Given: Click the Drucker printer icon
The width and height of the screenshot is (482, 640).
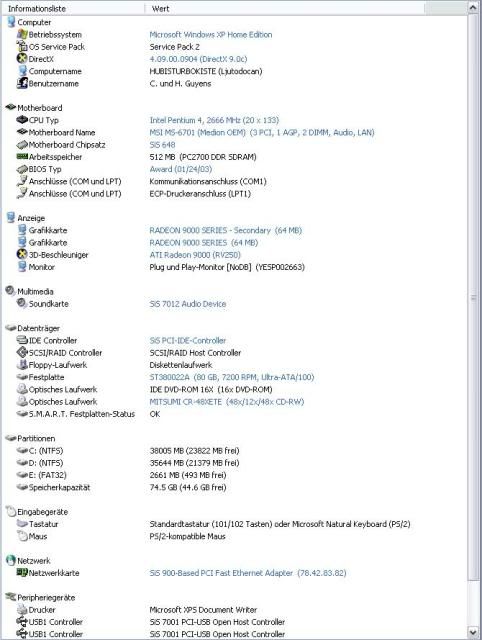Looking at the screenshot, I should pyautogui.click(x=22, y=609).
